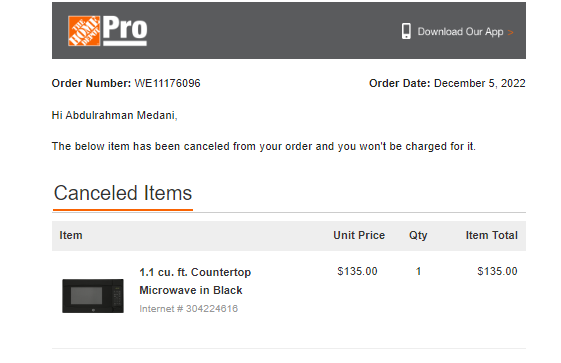Click the Microwave in Black title line
The image size is (561, 363).
pos(191,290)
